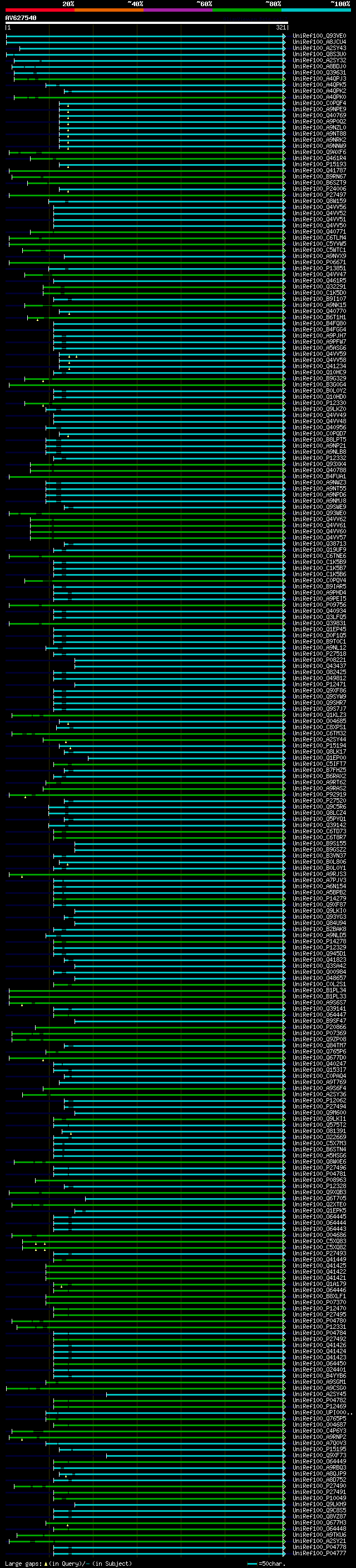Select the truncated UniRef100_UPI000.. label
The height and width of the screenshot is (1568, 356).
click(322, 1413)
